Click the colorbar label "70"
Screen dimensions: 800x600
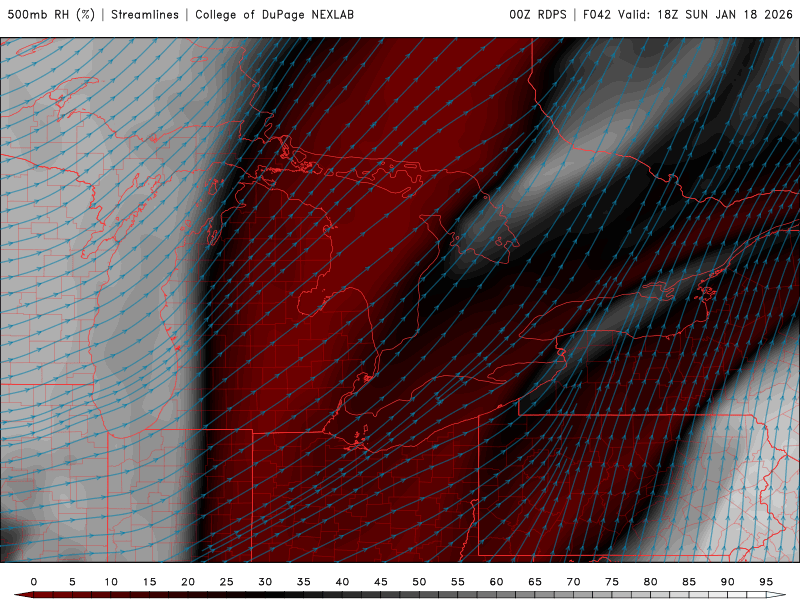[573, 582]
